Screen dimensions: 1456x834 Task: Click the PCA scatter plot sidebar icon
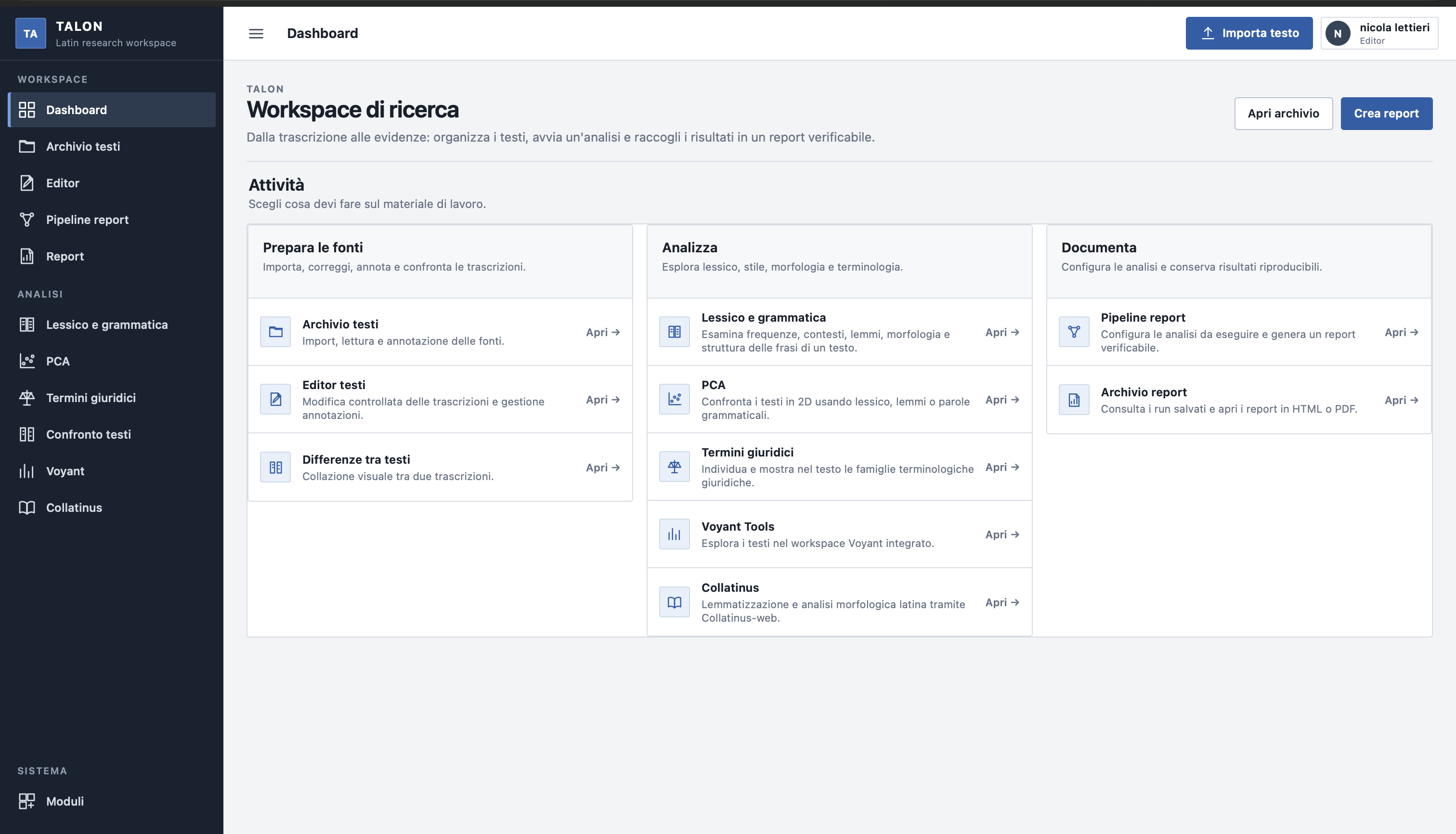[27, 361]
